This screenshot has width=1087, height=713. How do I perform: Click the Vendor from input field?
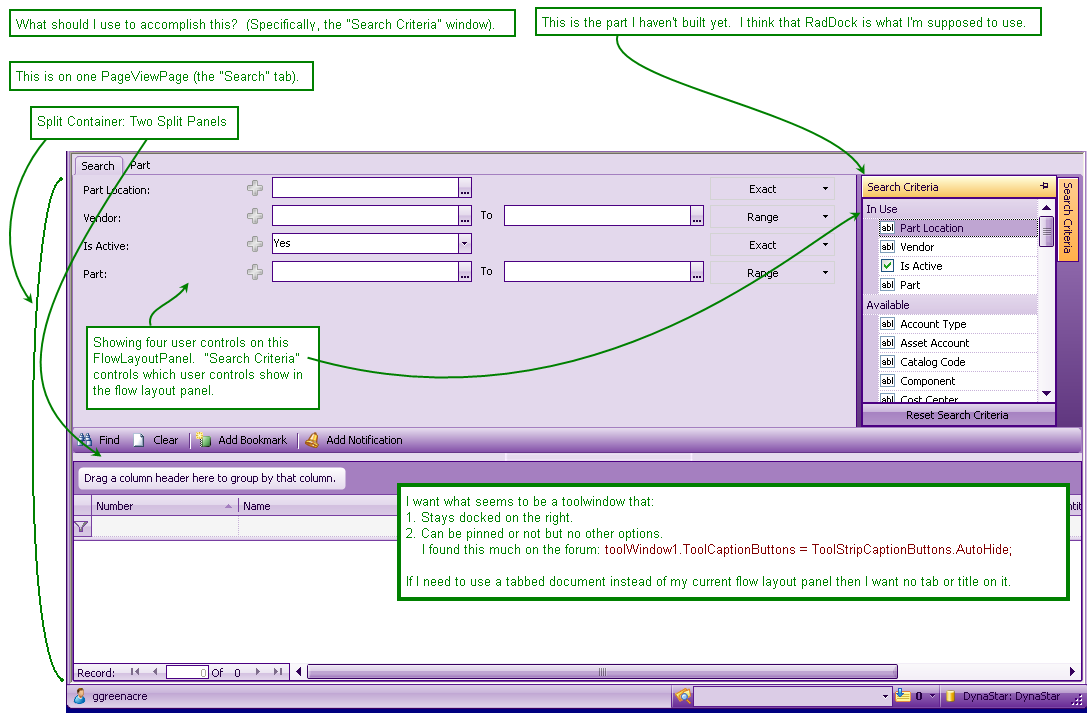[365, 216]
